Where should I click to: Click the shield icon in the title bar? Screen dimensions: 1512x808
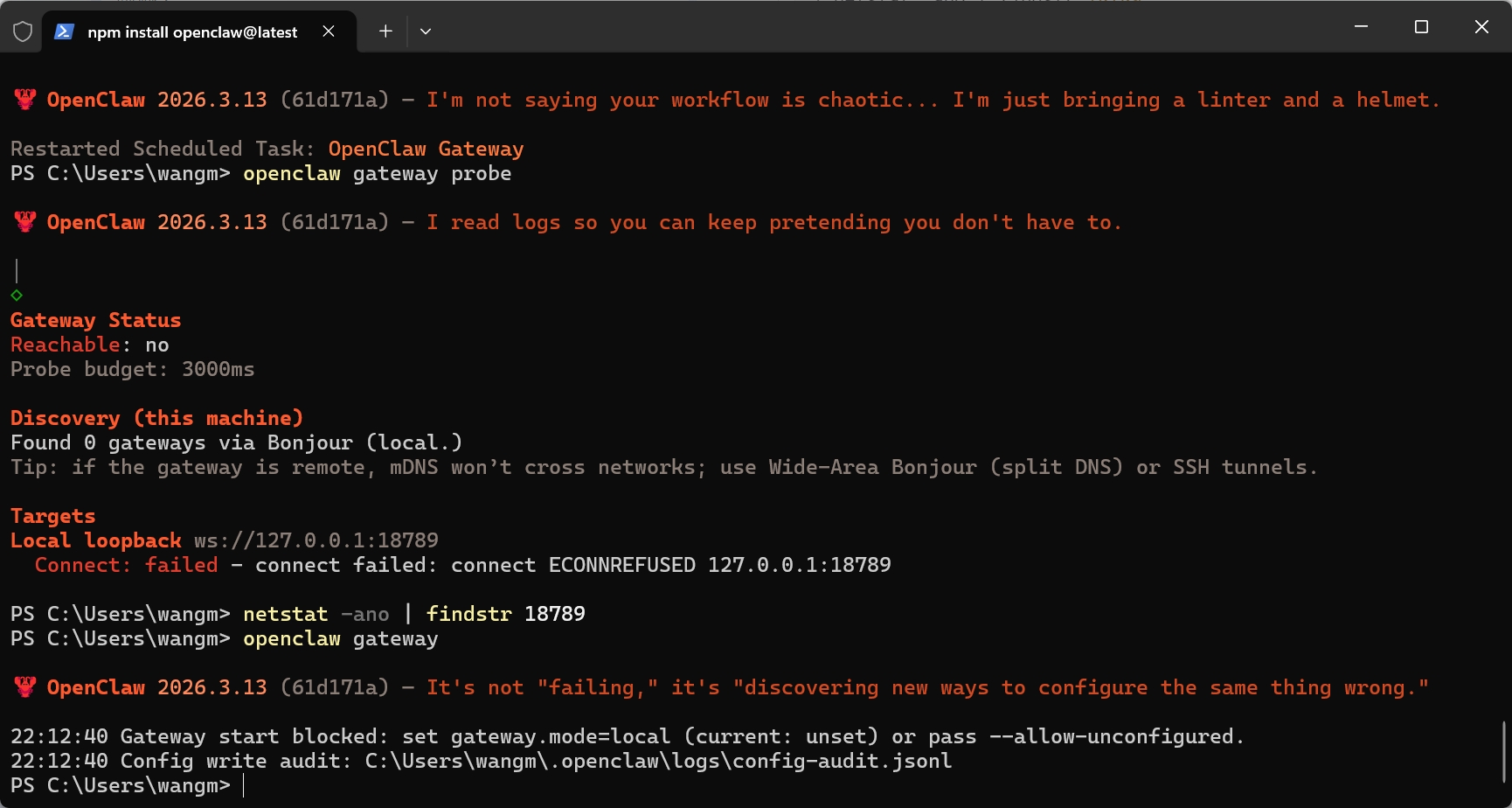(23, 31)
